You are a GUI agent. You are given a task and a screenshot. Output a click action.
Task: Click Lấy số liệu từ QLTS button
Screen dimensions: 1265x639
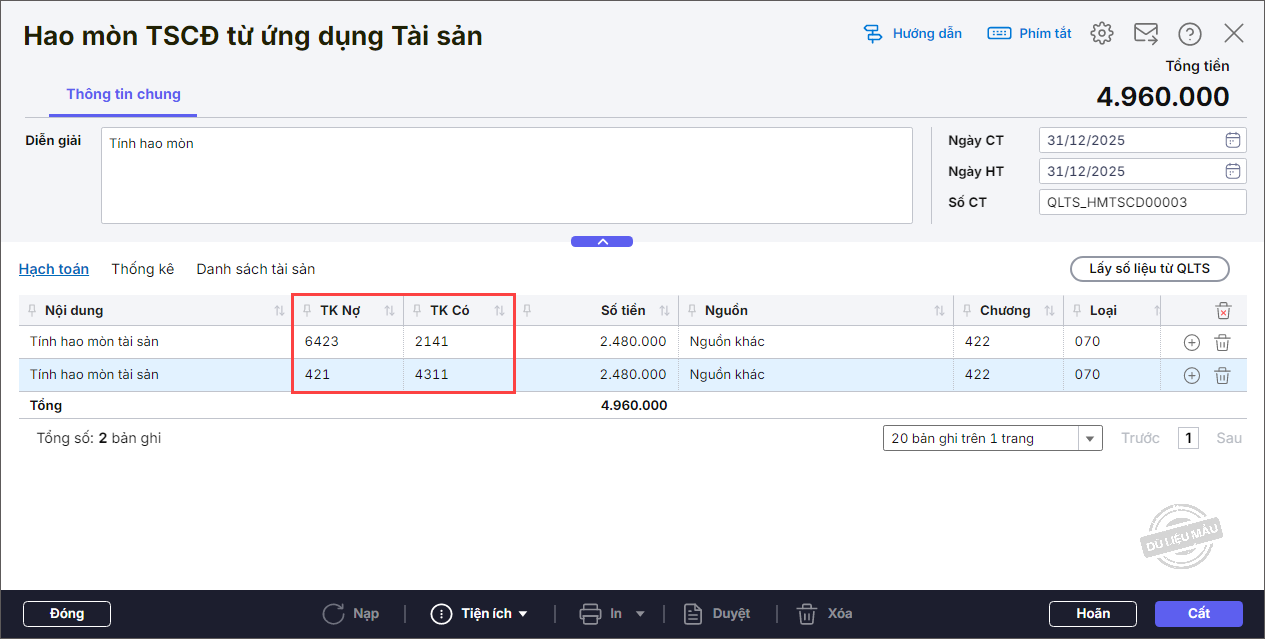pyautogui.click(x=1149, y=269)
